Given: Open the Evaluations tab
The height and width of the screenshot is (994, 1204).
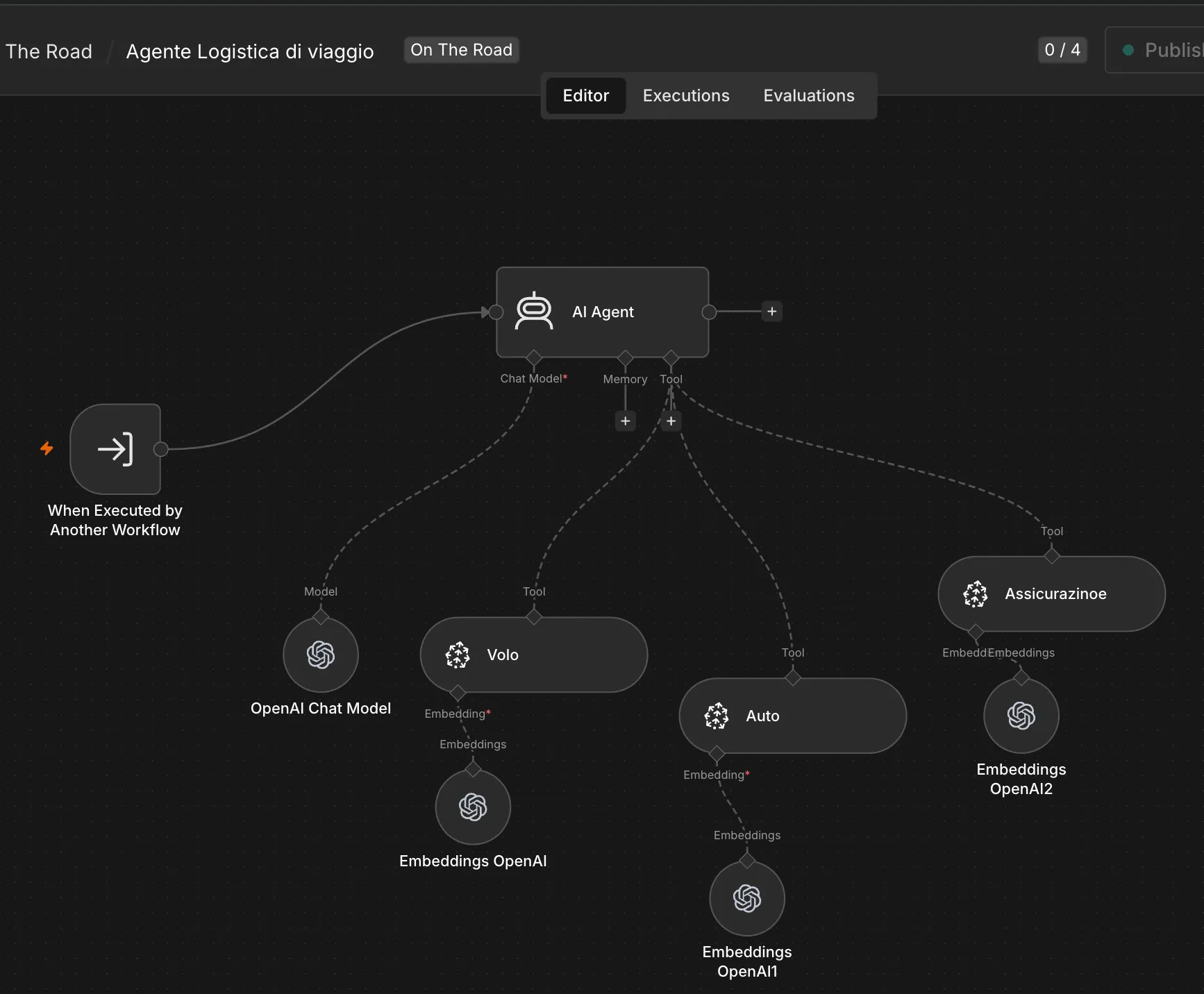Looking at the screenshot, I should click(809, 96).
